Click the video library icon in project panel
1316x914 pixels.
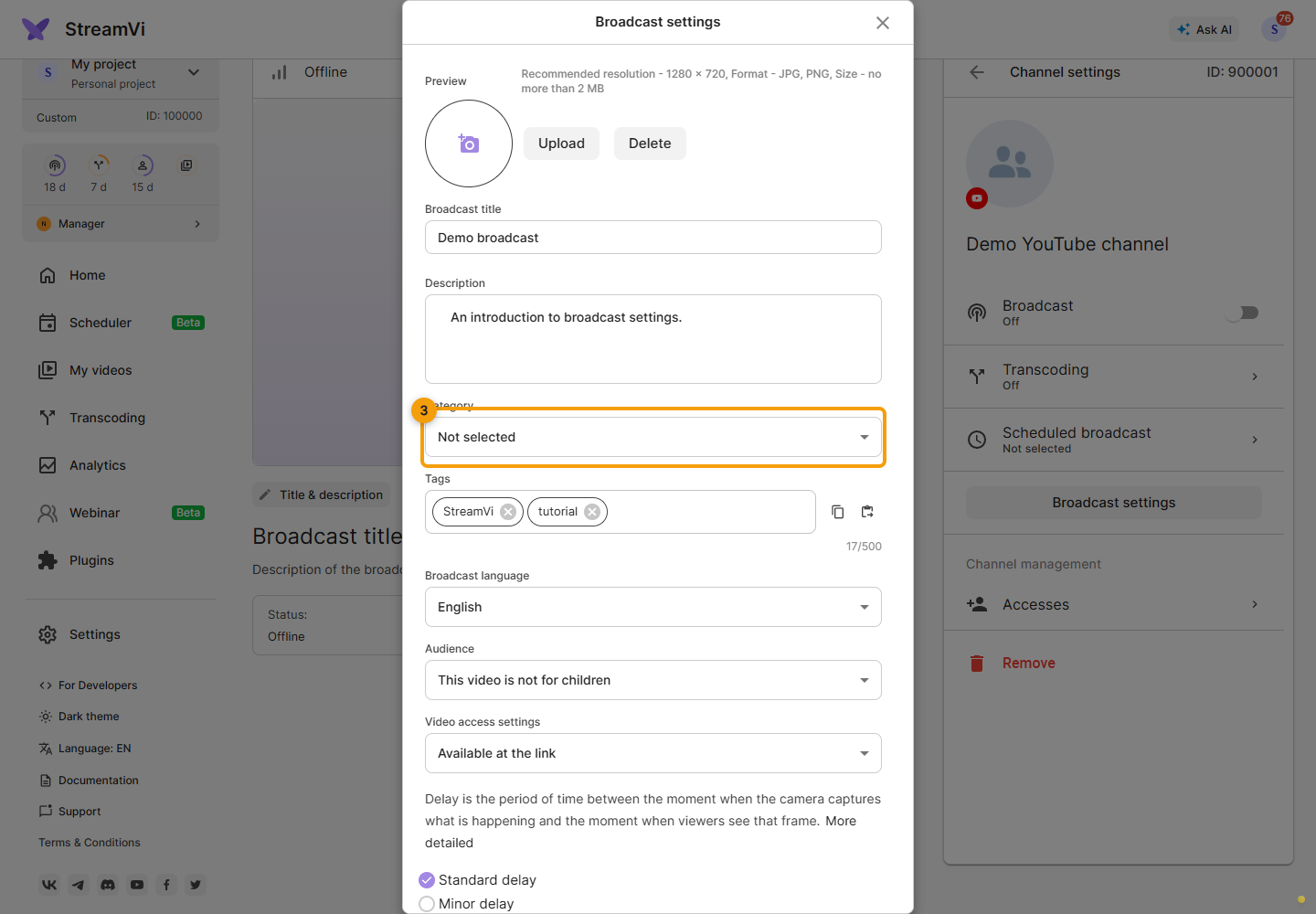coord(186,165)
